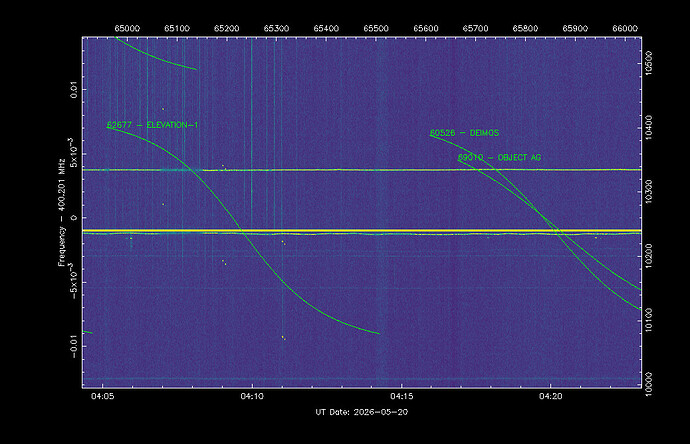Click the 60526 - DEIMOS label
The width and height of the screenshot is (690, 444).
click(464, 133)
